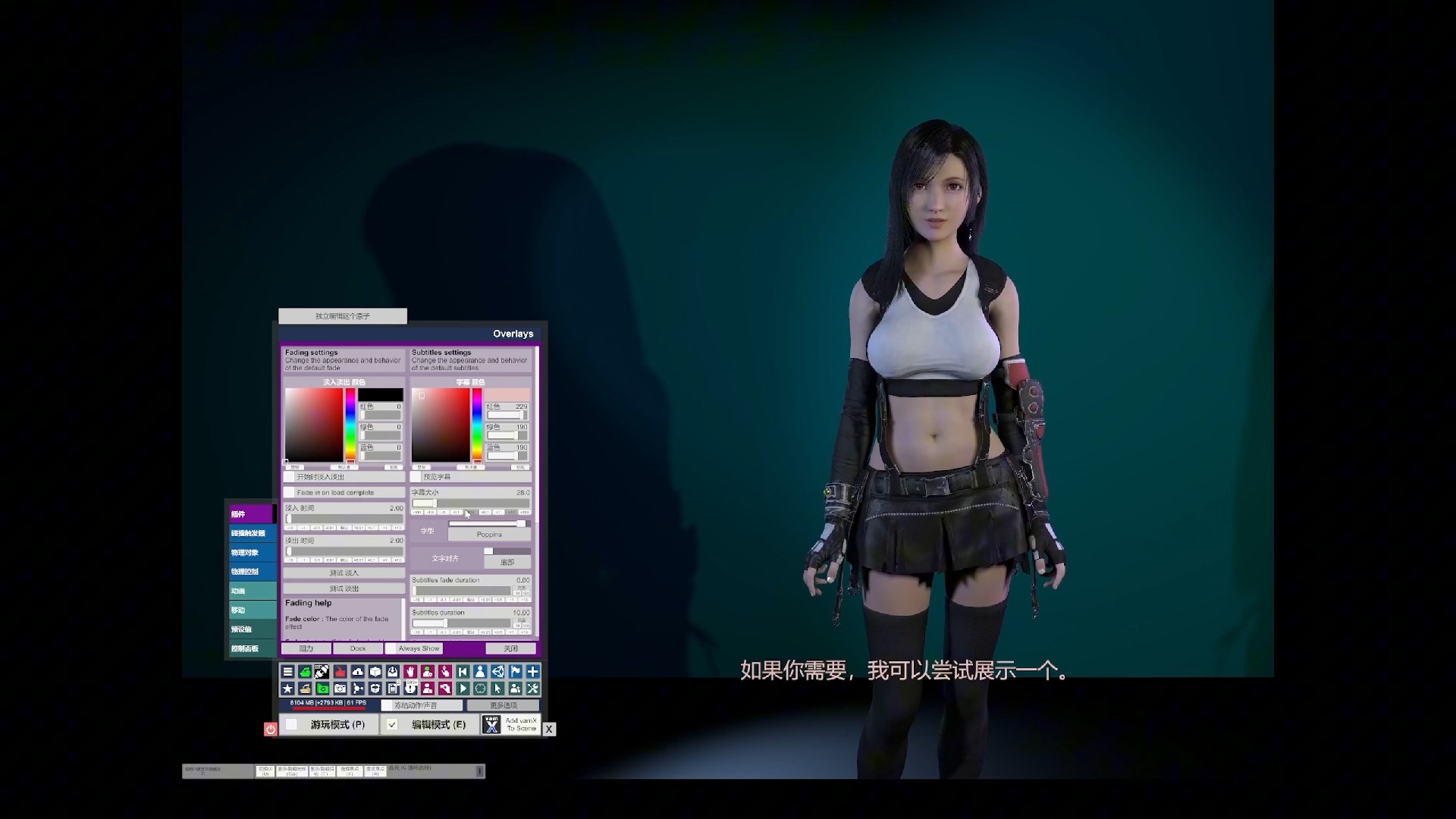The image size is (1456, 819).
Task: Click the green folder icon
Action: pos(322,689)
